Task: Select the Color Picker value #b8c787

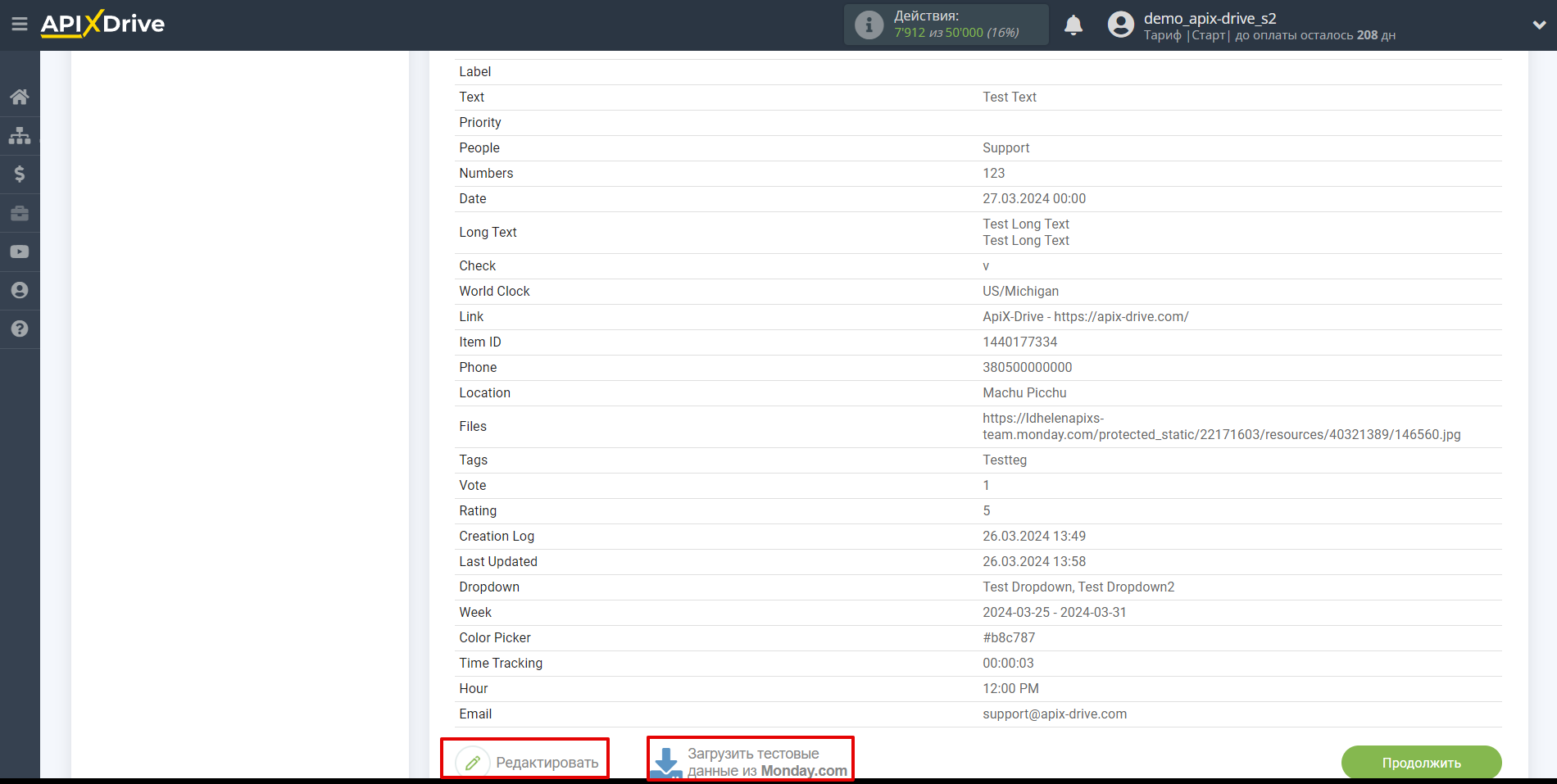Action: 1009,637
